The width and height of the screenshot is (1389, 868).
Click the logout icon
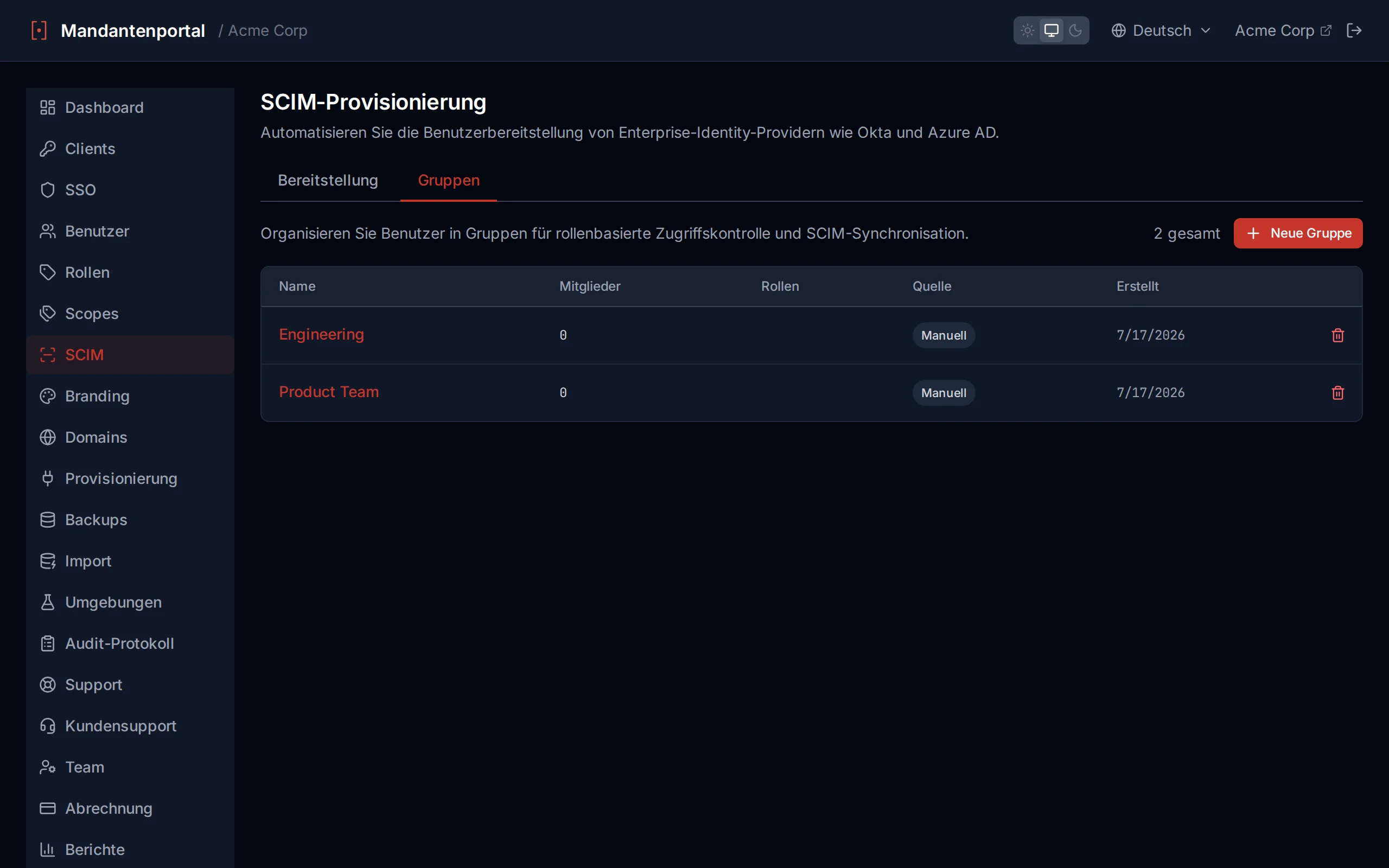[1354, 30]
